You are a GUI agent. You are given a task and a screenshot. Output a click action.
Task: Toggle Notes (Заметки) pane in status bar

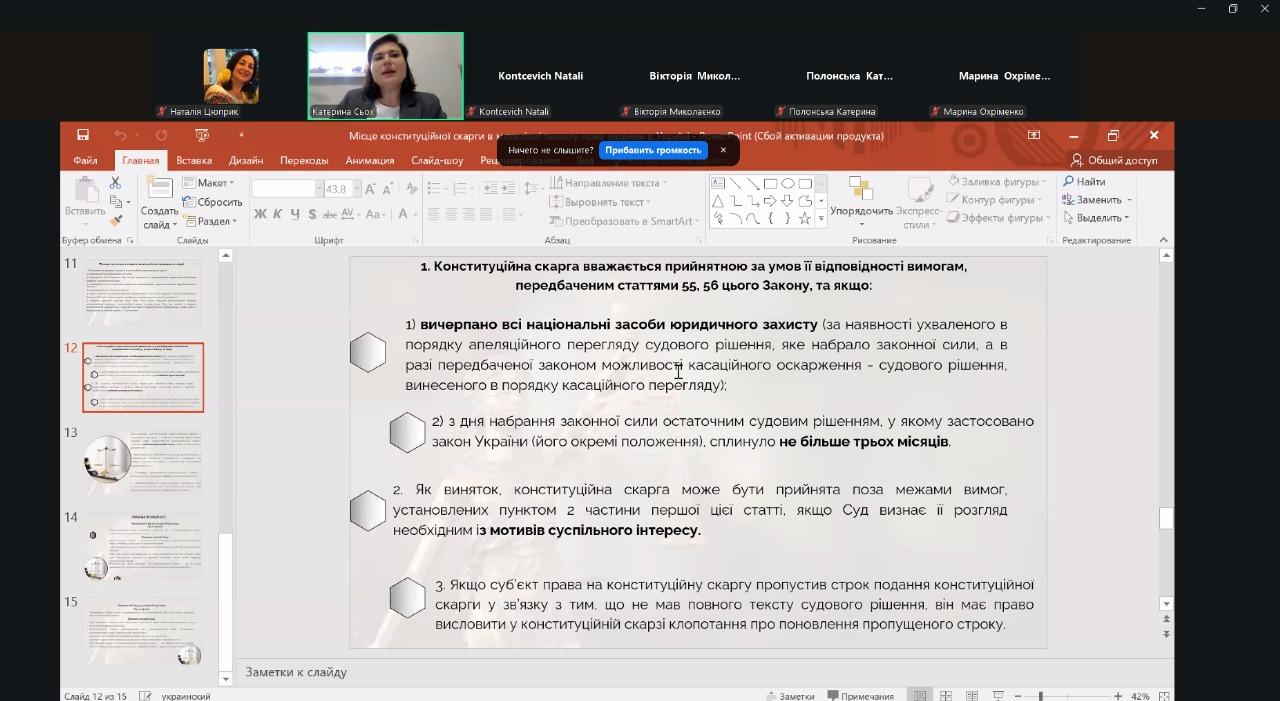[790, 696]
